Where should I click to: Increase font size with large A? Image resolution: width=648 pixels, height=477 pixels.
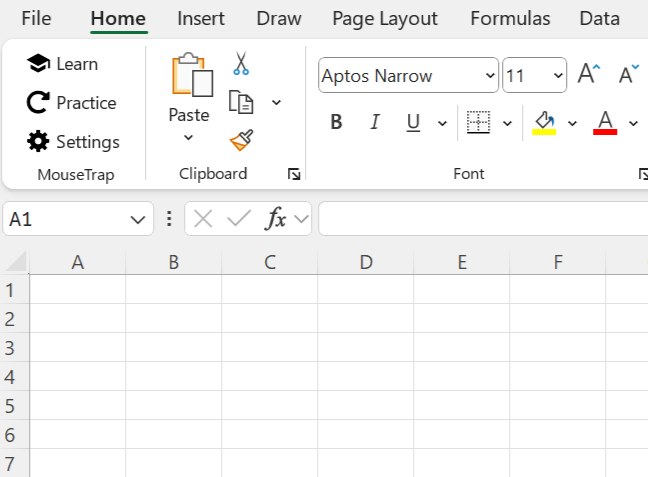[x=588, y=74]
